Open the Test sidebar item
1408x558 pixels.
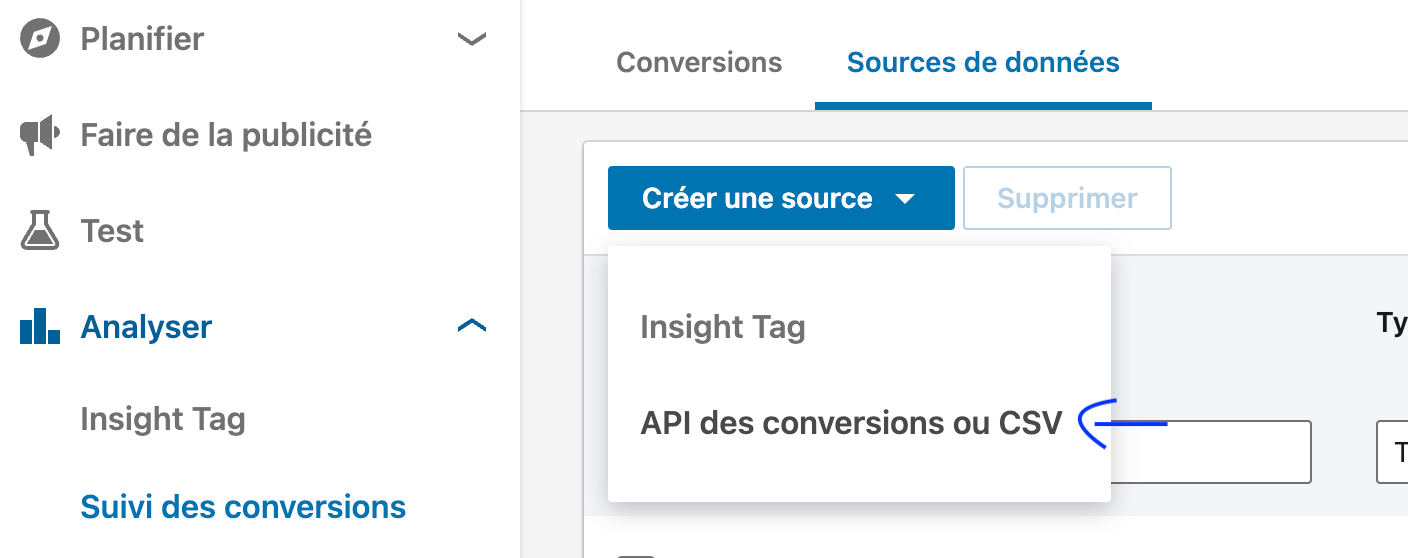[x=112, y=231]
